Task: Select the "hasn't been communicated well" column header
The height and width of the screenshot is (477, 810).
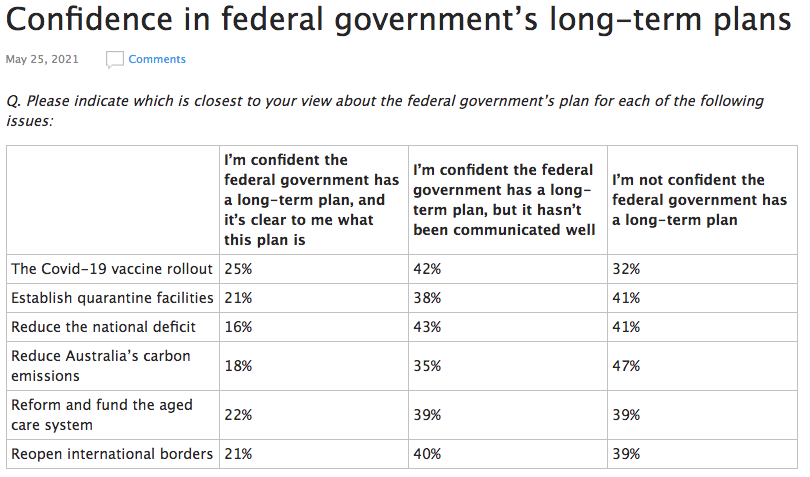Action: (x=505, y=200)
